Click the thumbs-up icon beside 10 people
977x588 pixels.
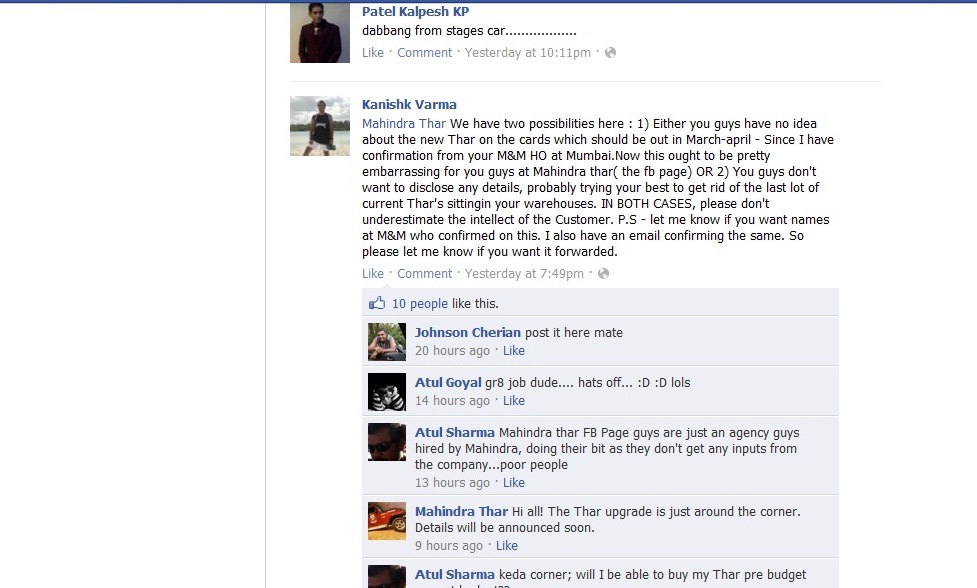coord(377,303)
